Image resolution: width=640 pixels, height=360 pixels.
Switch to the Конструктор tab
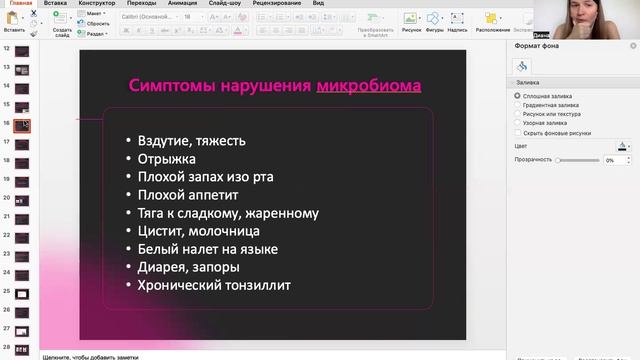coord(97,3)
